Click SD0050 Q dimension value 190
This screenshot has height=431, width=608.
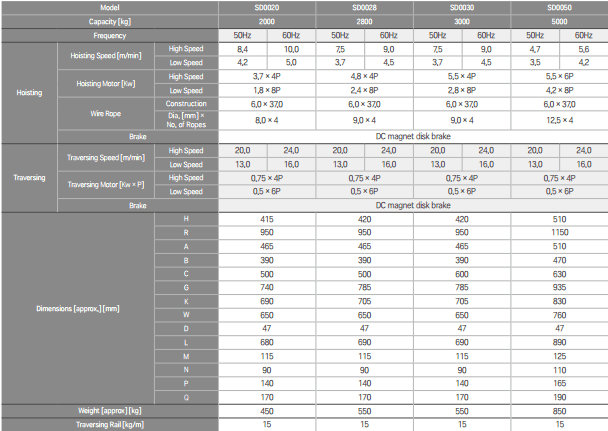click(x=560, y=398)
